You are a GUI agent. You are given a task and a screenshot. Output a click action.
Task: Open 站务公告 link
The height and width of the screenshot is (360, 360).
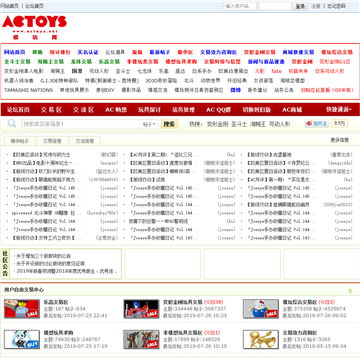coord(284,90)
